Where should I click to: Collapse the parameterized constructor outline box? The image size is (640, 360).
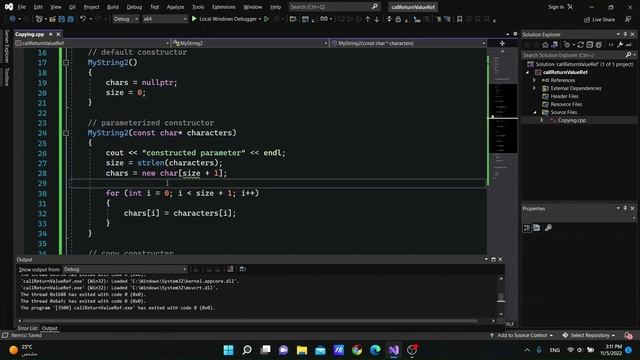click(x=66, y=133)
